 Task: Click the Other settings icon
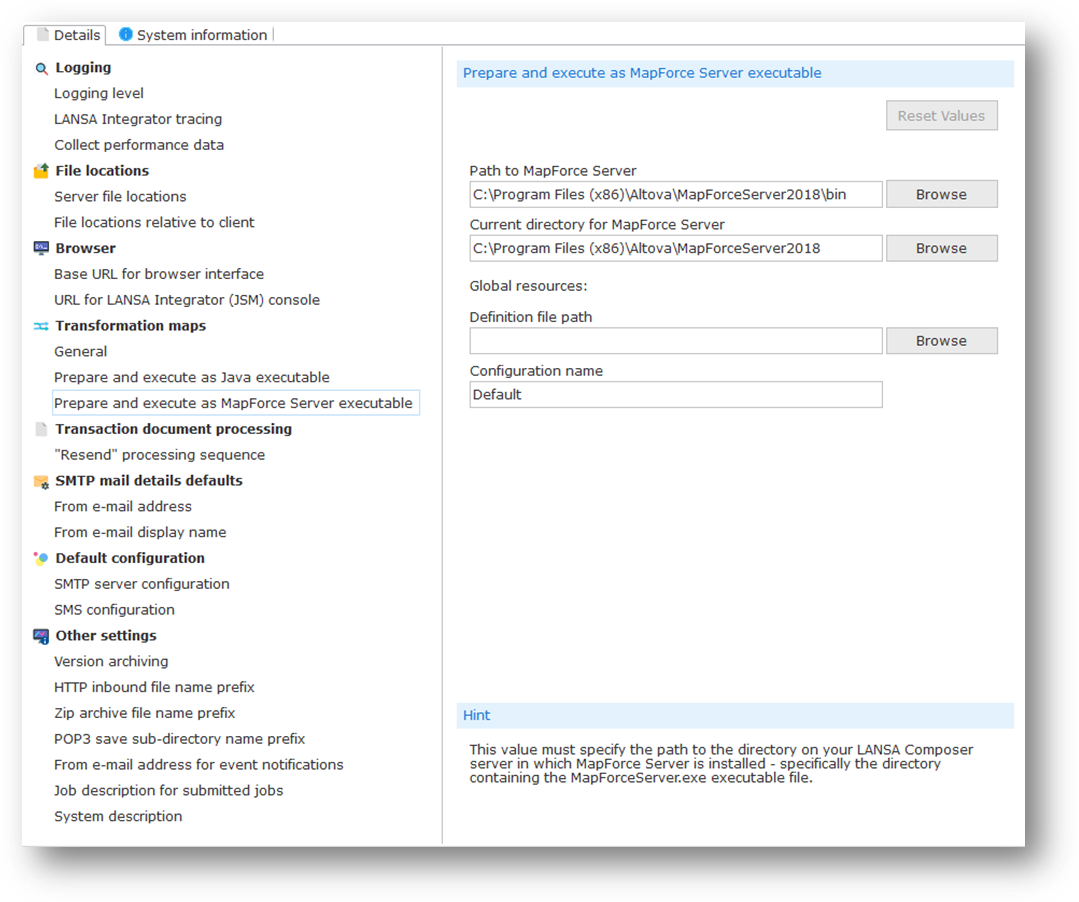[x=41, y=636]
